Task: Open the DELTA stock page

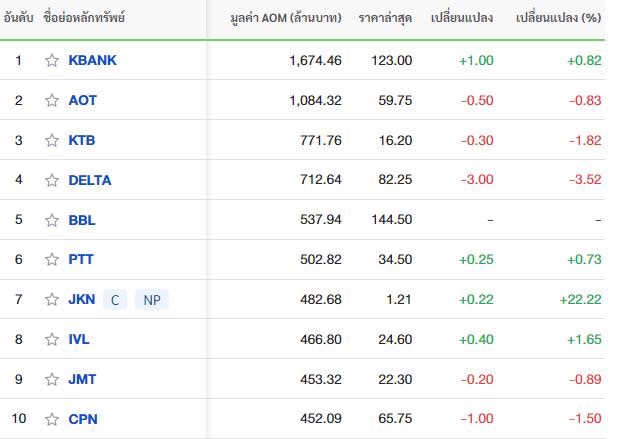Action: 90,180
